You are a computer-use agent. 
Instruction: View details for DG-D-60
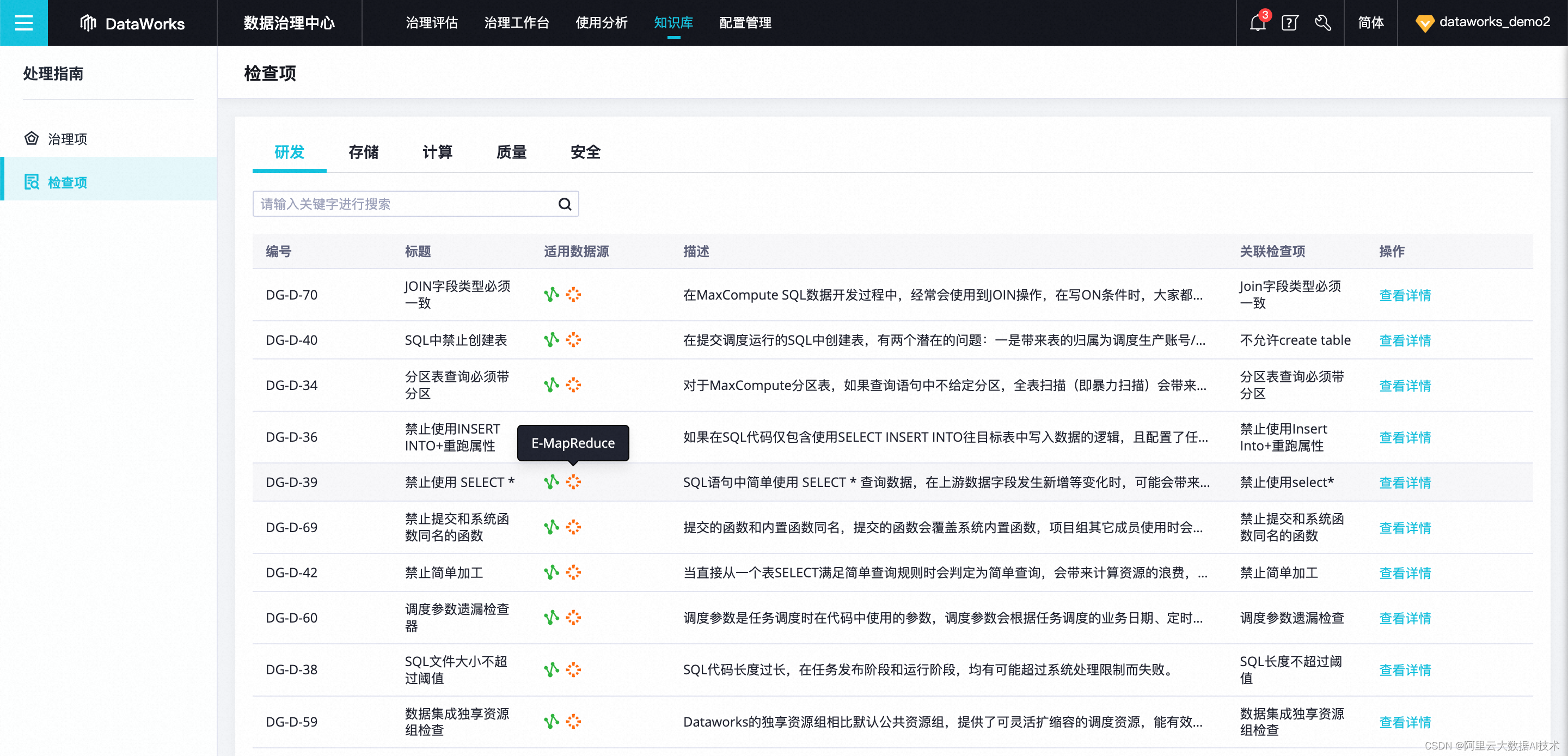pyautogui.click(x=1405, y=618)
